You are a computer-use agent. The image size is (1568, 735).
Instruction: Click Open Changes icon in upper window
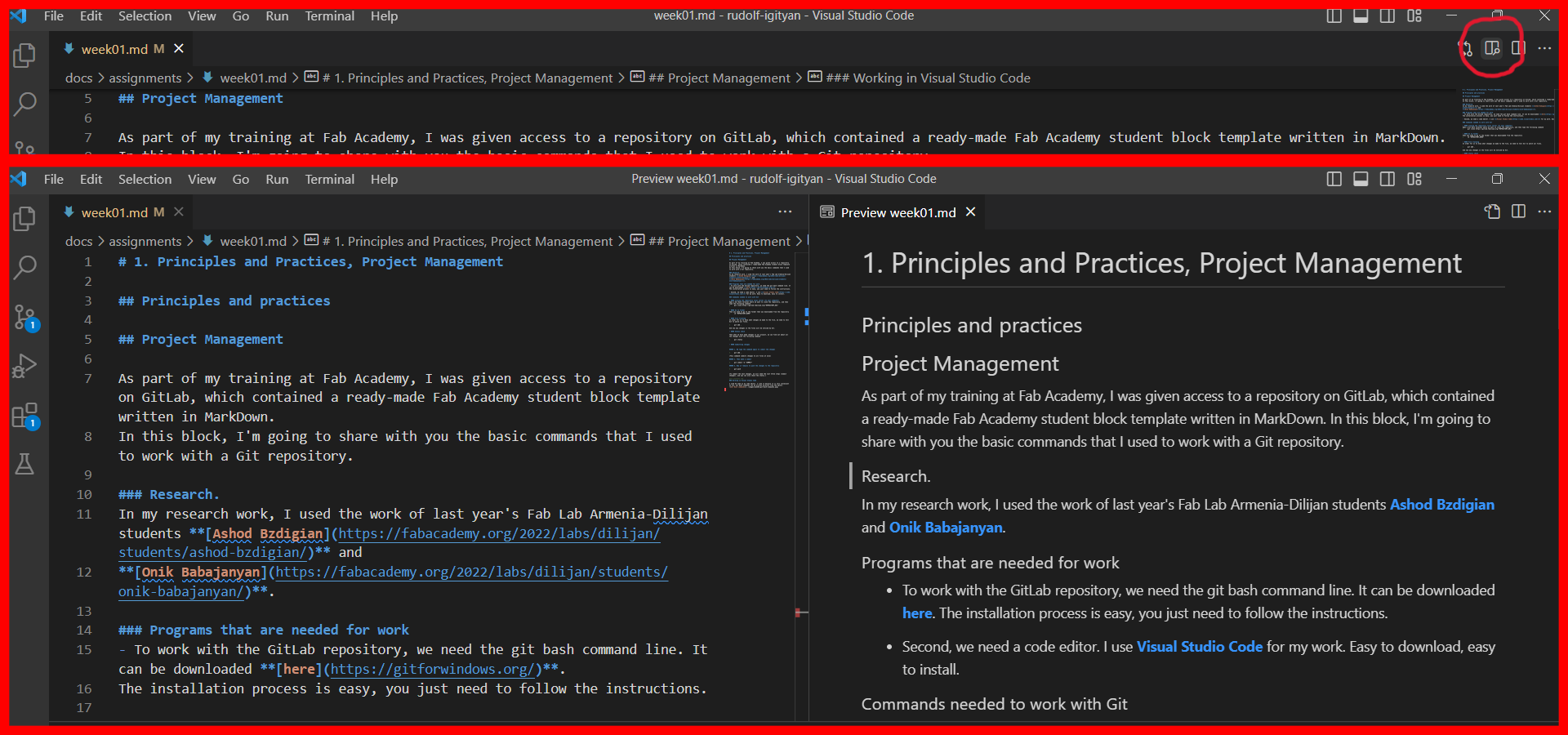(x=1467, y=48)
